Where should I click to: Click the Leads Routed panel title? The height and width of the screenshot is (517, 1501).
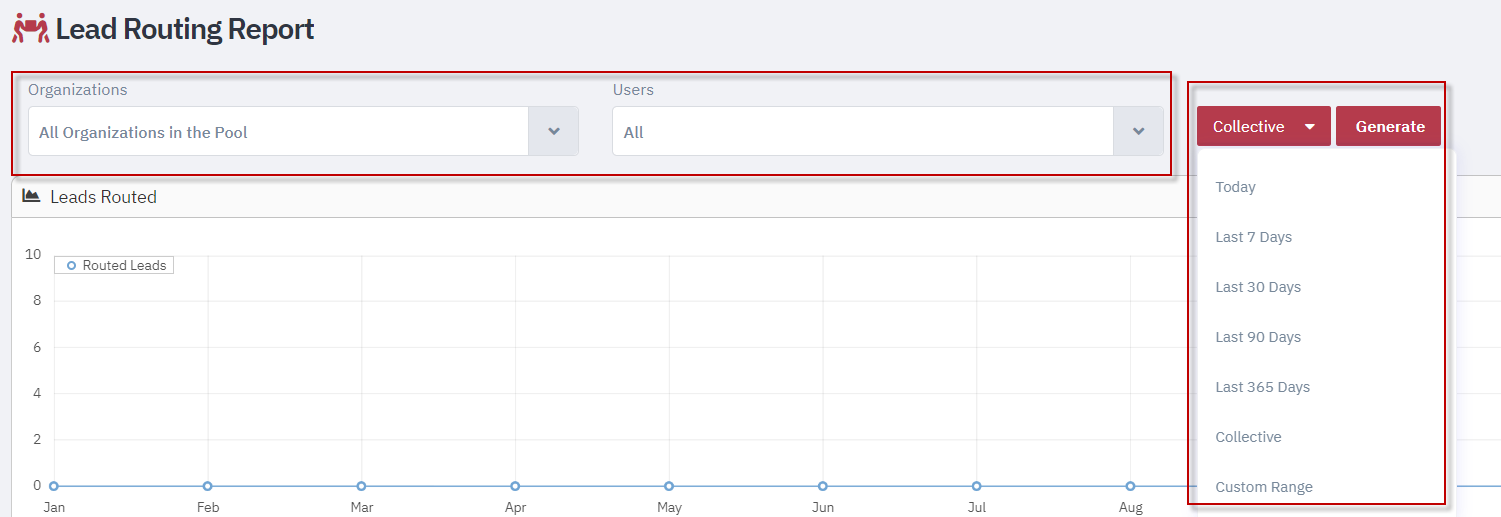click(x=103, y=197)
